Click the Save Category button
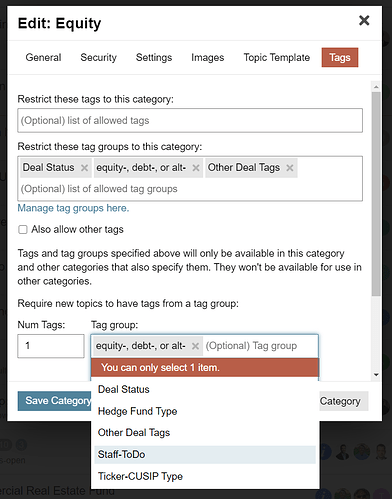This screenshot has height=499, width=392. pyautogui.click(x=55, y=401)
